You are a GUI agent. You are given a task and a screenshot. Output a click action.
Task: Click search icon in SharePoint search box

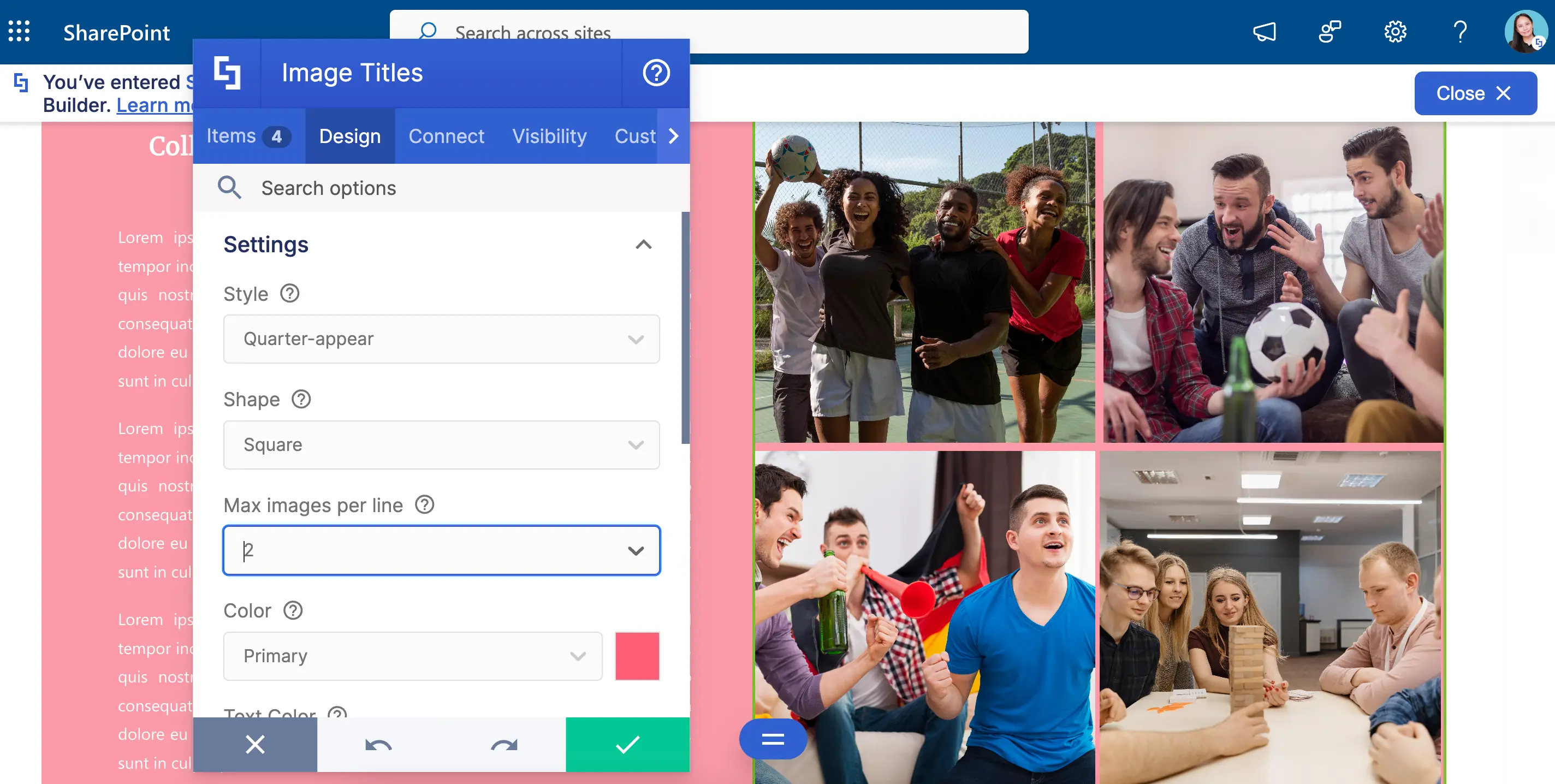pyautogui.click(x=428, y=31)
